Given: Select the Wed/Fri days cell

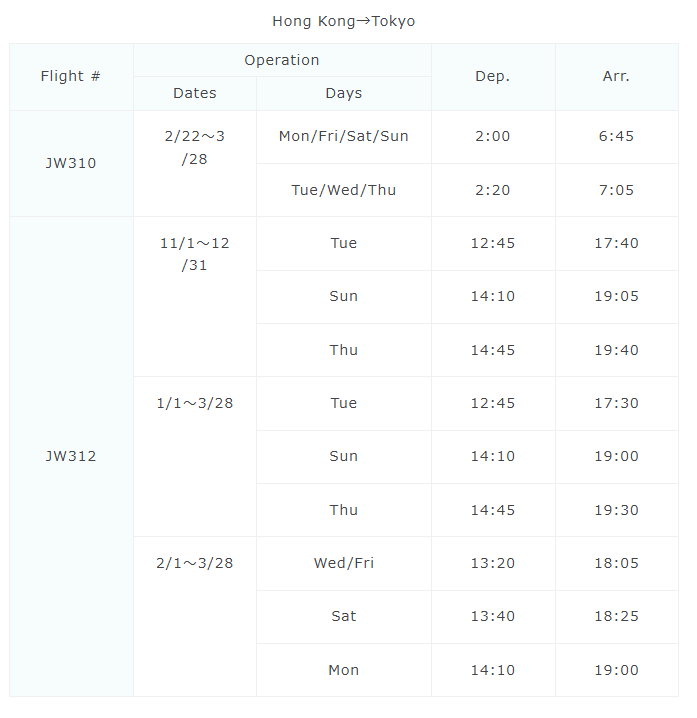Looking at the screenshot, I should click(343, 563).
